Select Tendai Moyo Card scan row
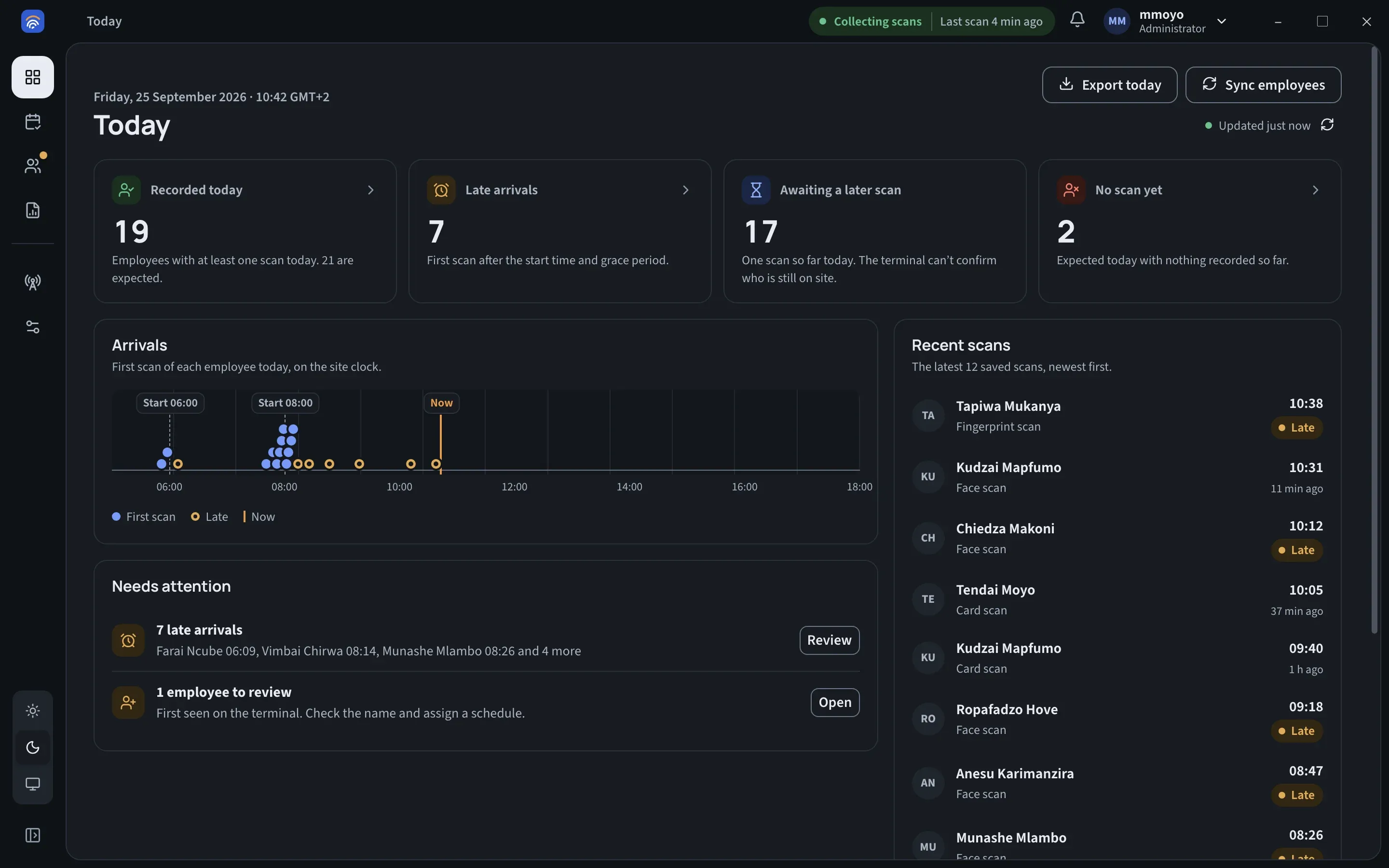1389x868 pixels. (1117, 599)
